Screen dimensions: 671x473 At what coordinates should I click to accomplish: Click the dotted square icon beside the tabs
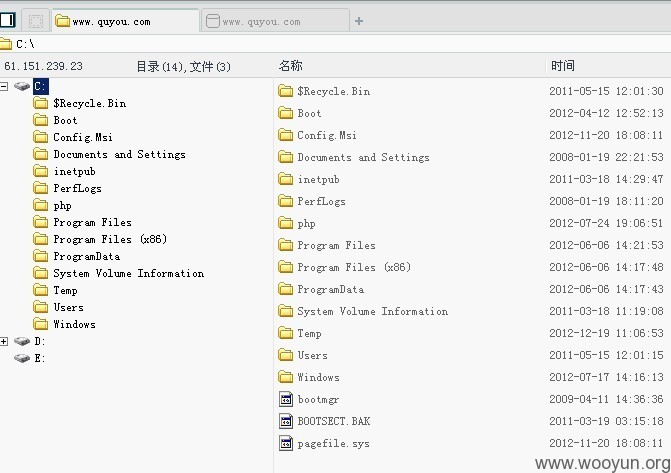coord(36,21)
